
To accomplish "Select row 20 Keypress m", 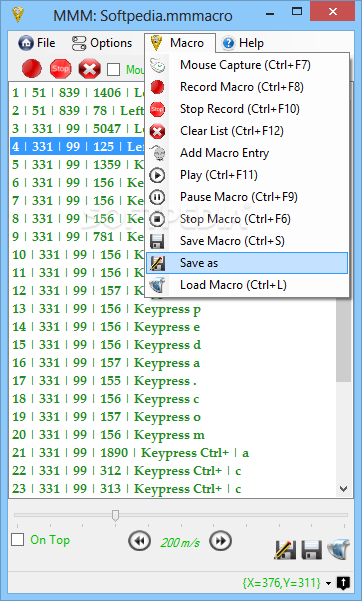I will (173, 435).
